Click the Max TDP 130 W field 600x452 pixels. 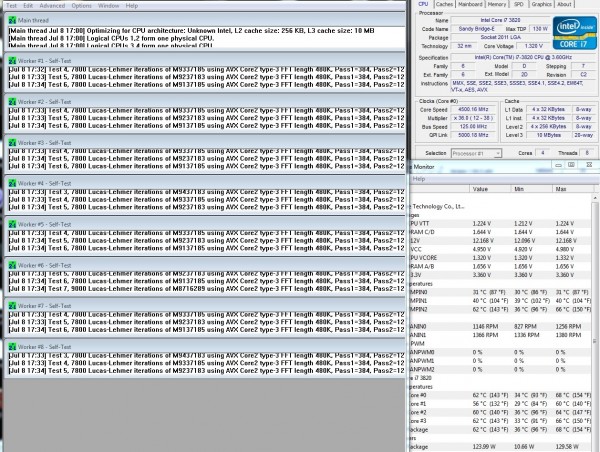[x=540, y=29]
